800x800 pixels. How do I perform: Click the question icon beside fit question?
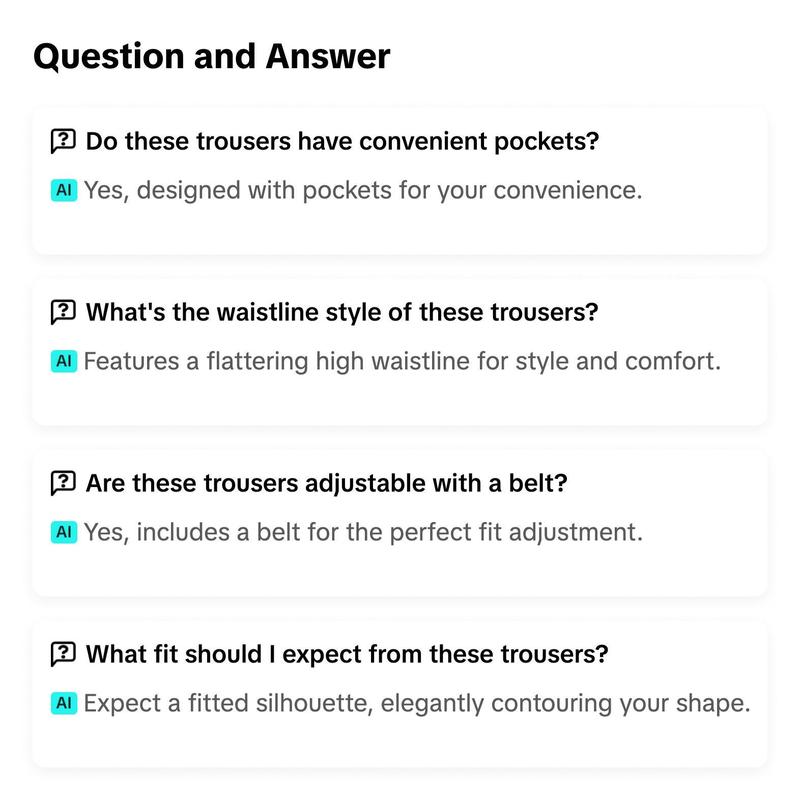[x=63, y=654]
